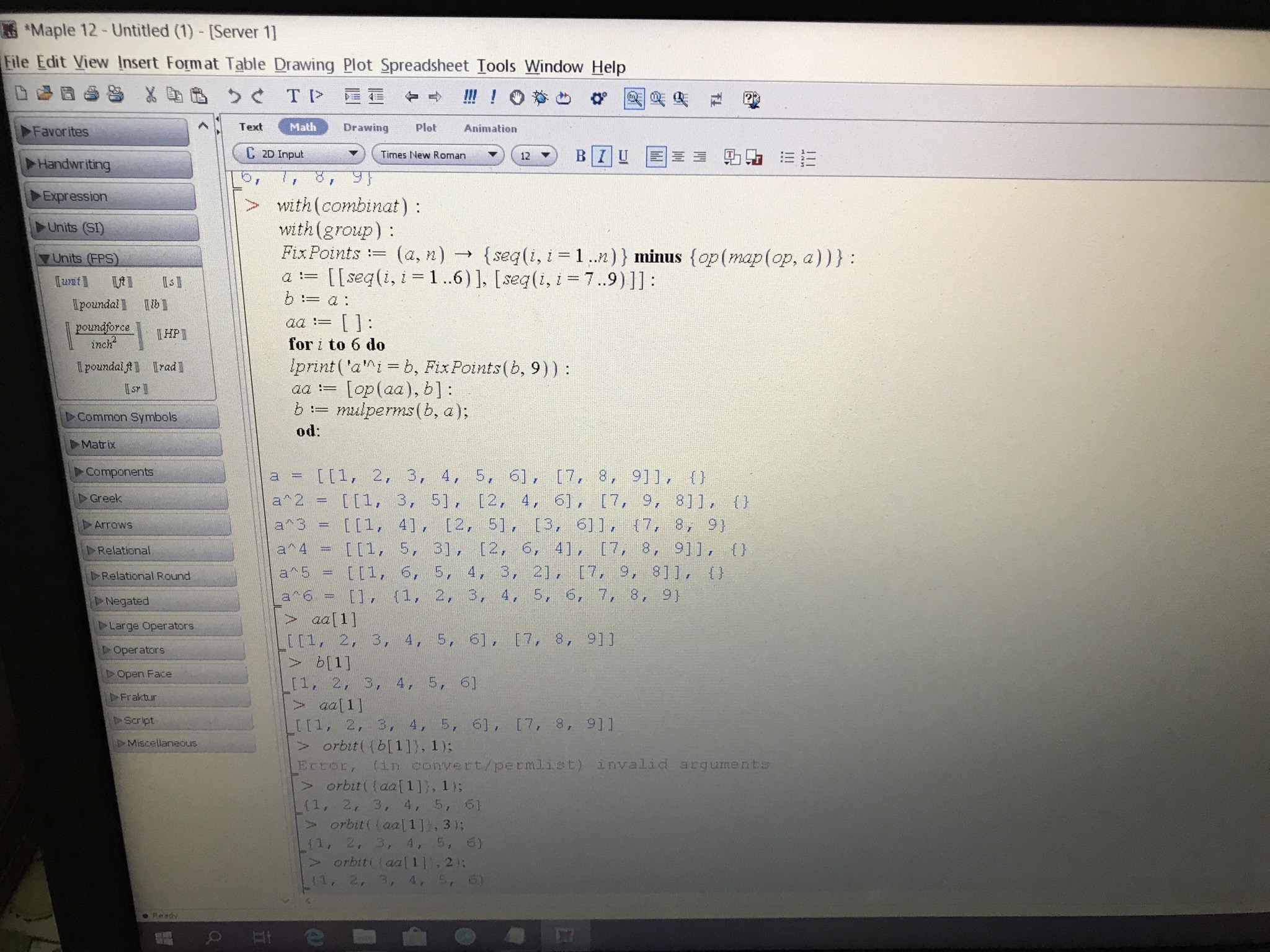This screenshot has height=952, width=1270.
Task: Expand the Expression palette
Action: tap(110, 196)
